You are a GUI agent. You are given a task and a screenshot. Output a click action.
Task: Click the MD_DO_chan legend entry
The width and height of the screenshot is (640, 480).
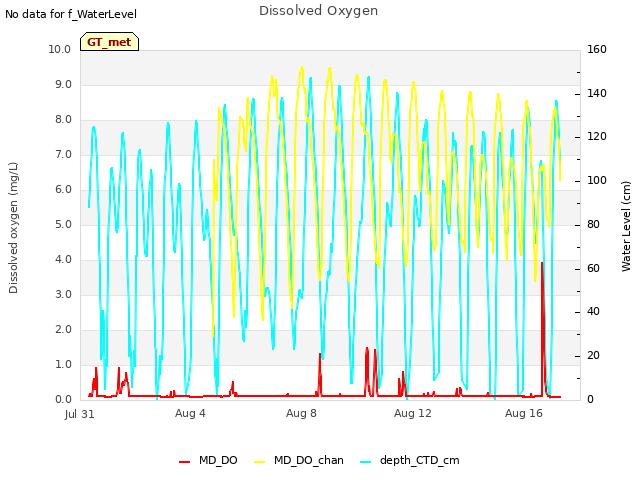[298, 460]
